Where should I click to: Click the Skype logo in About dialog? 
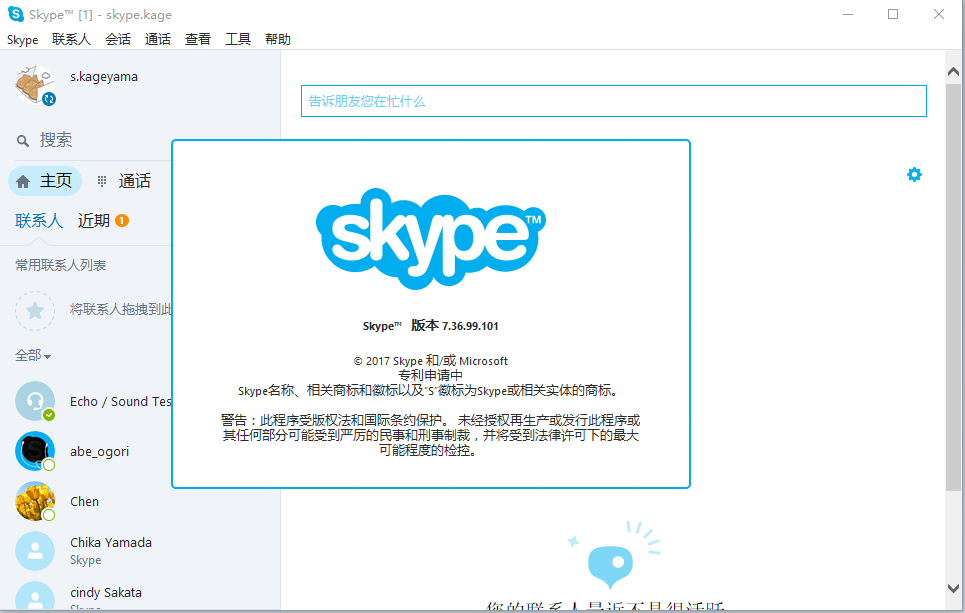click(x=431, y=238)
